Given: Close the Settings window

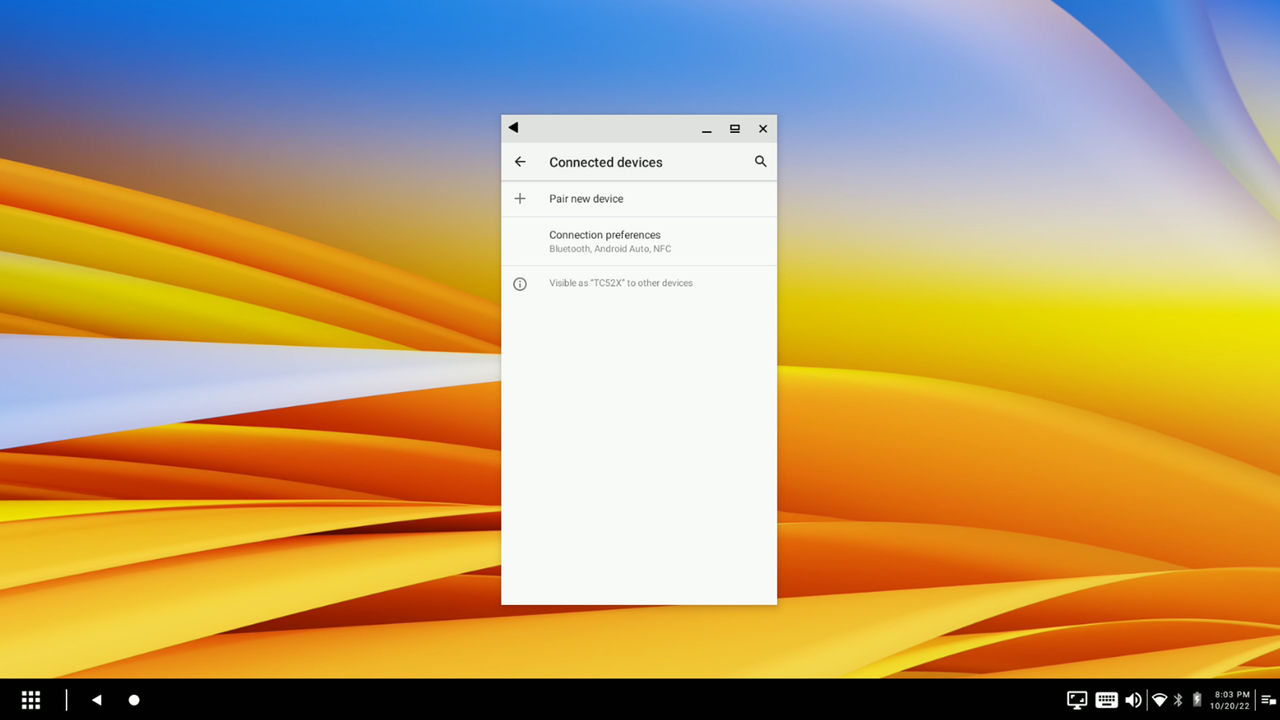Looking at the screenshot, I should click(763, 129).
